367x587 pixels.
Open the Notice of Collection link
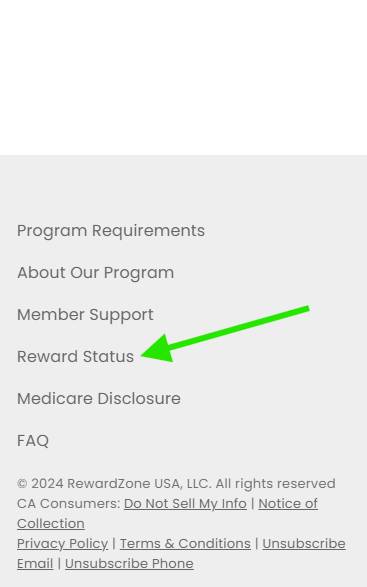point(288,504)
